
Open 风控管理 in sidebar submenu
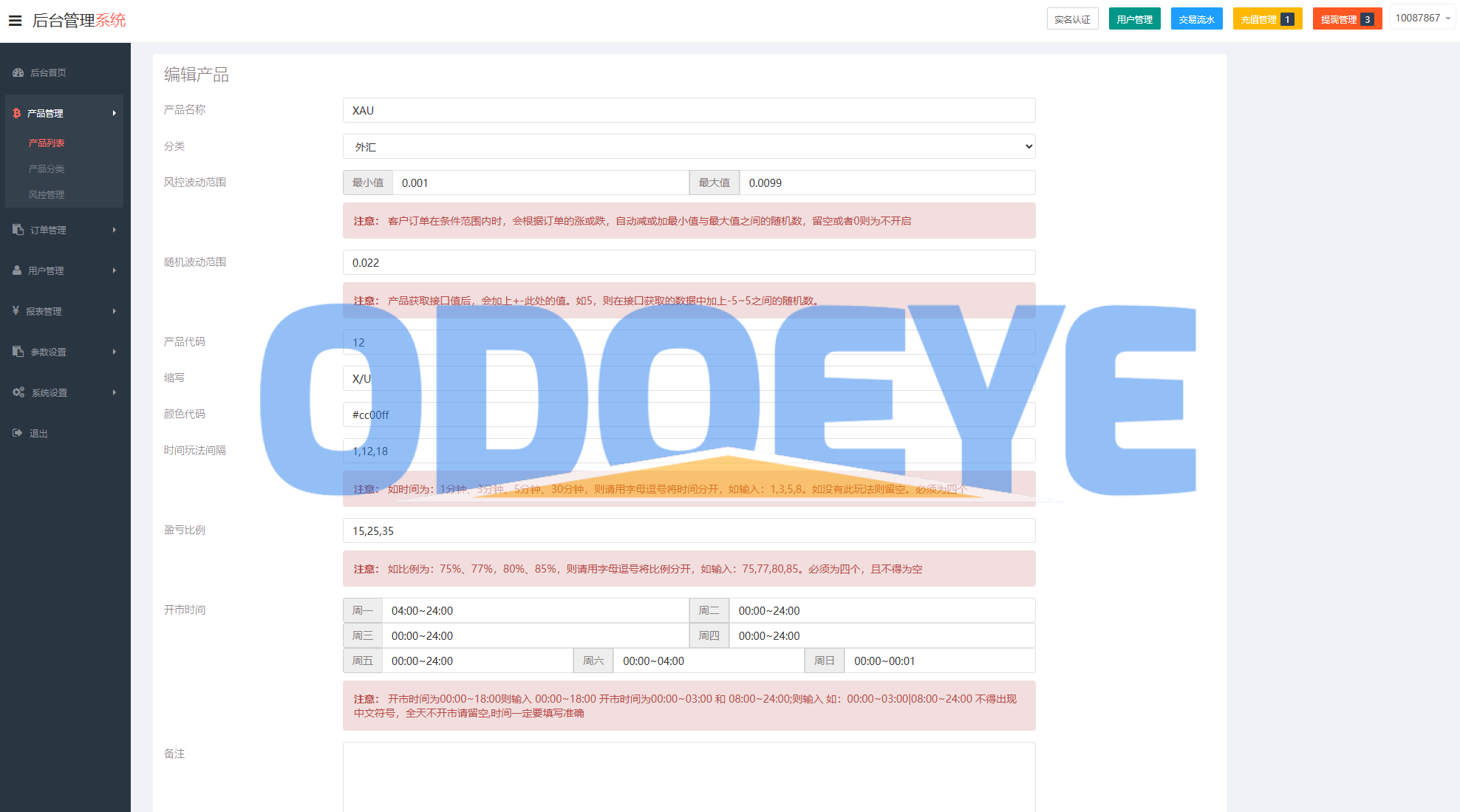pos(47,194)
